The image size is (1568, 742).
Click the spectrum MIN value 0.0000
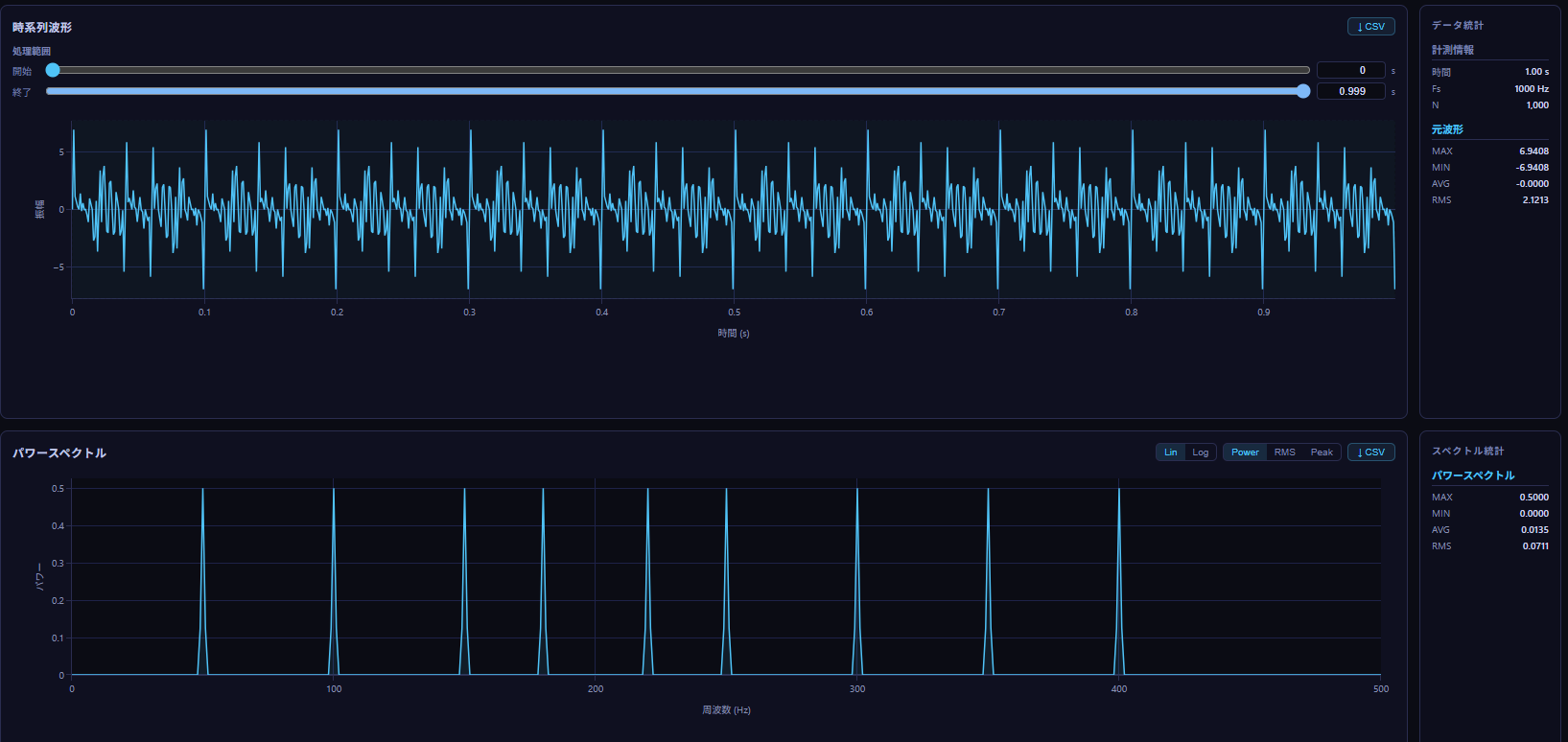coord(1533,514)
